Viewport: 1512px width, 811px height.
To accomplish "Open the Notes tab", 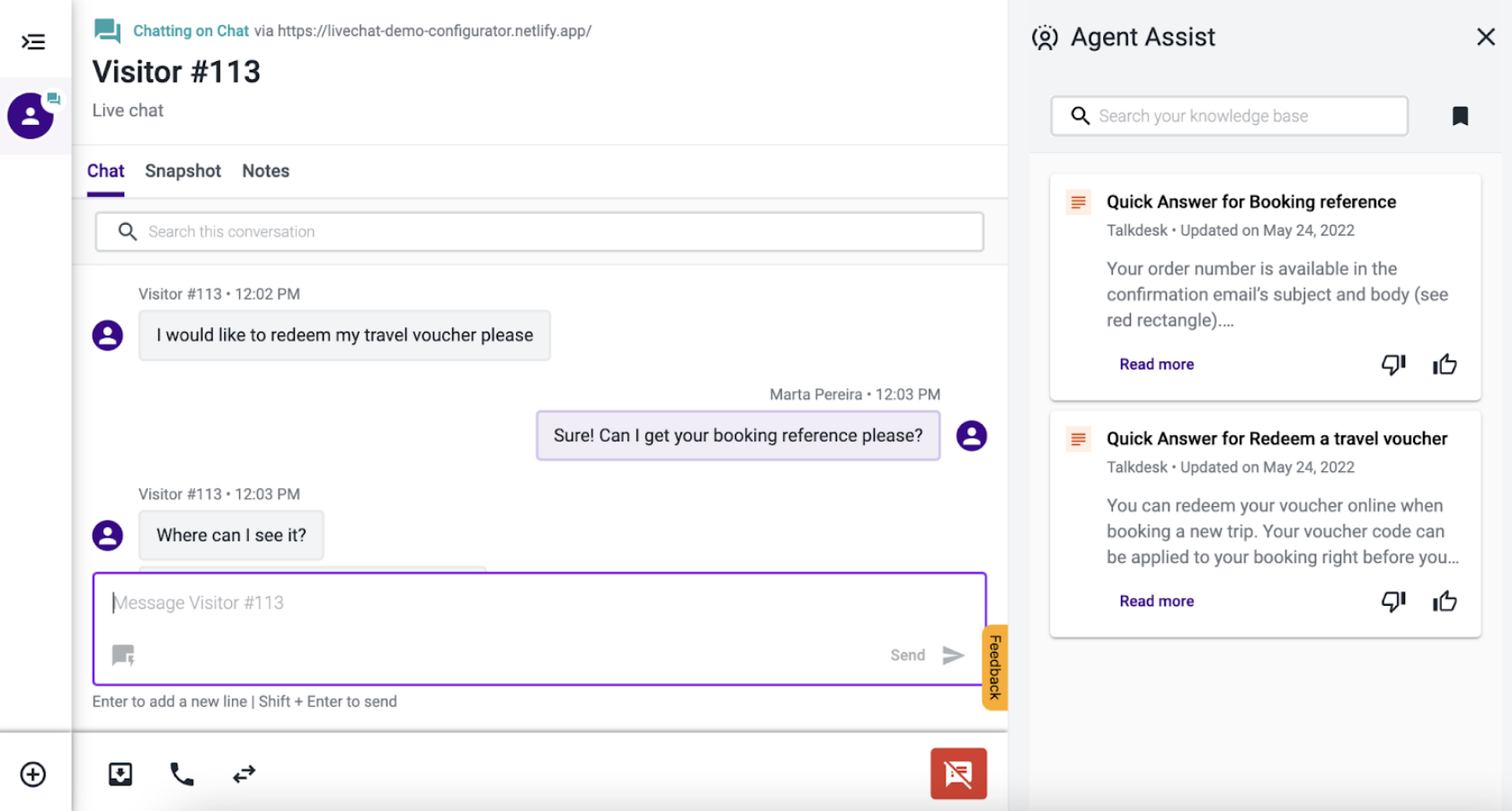I will tap(265, 171).
